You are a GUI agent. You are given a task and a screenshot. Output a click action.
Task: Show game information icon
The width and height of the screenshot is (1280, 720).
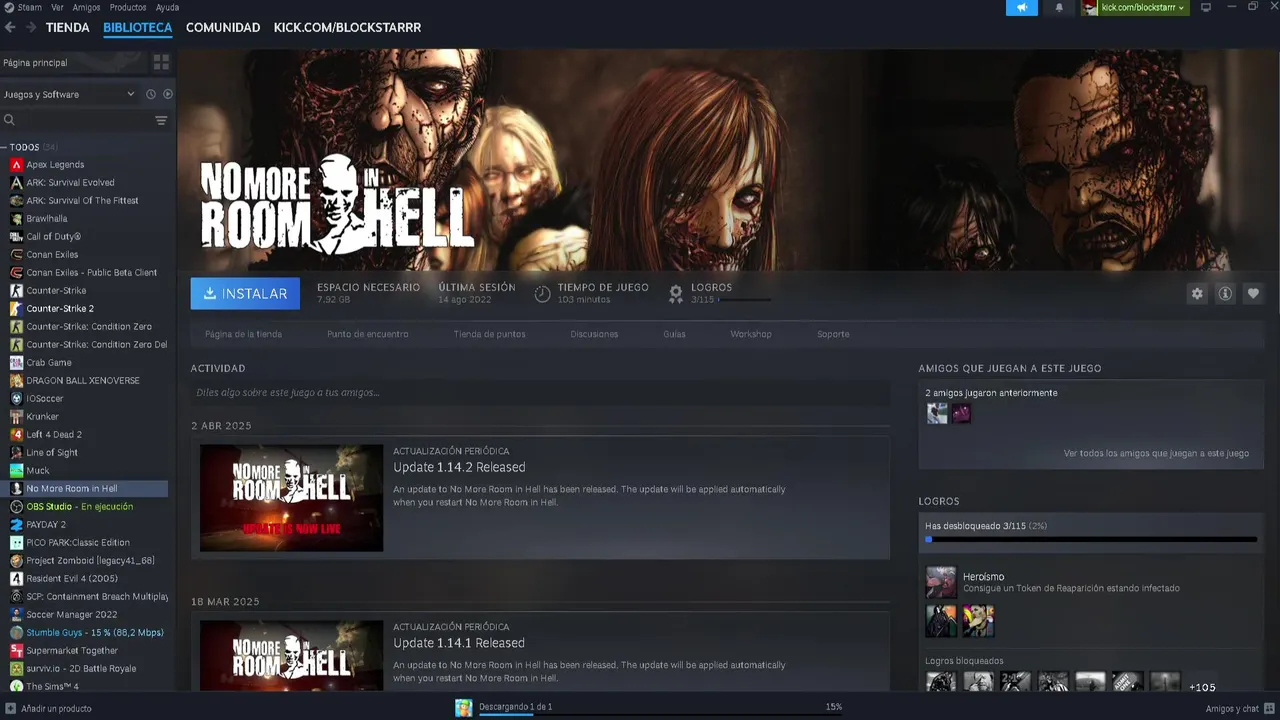[x=1225, y=293]
